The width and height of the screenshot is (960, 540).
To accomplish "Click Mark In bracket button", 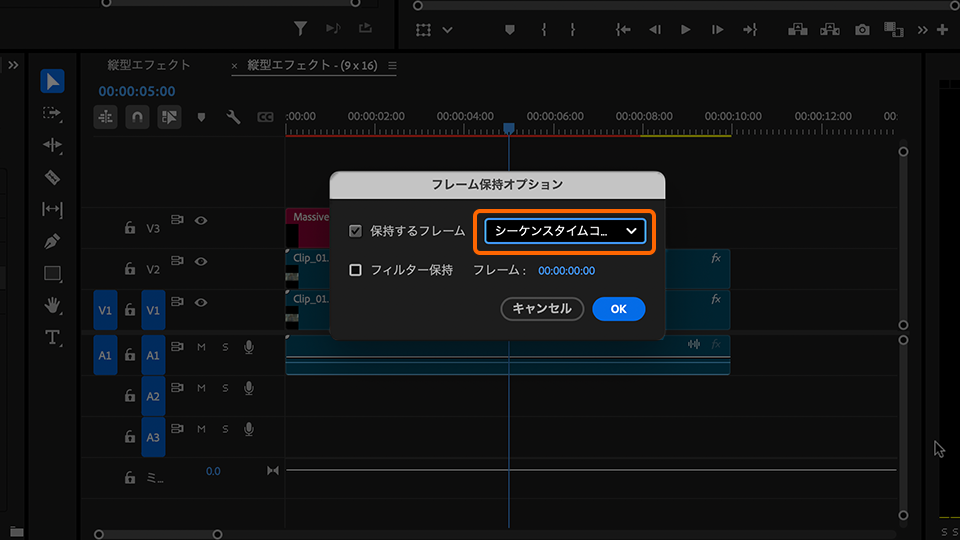I will pos(544,29).
